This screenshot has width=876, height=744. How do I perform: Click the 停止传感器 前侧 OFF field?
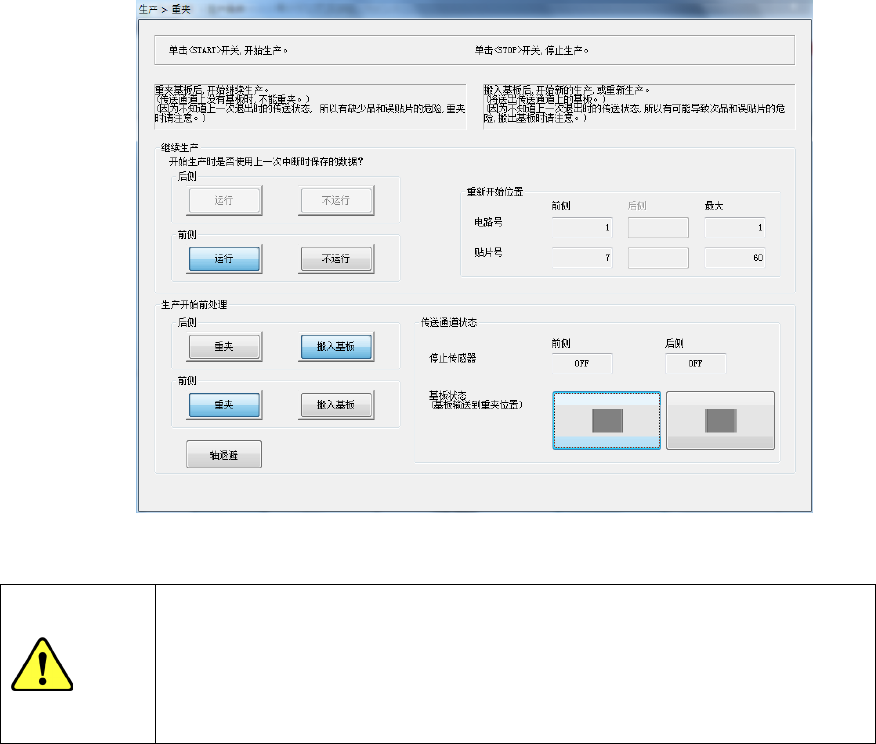tap(582, 363)
